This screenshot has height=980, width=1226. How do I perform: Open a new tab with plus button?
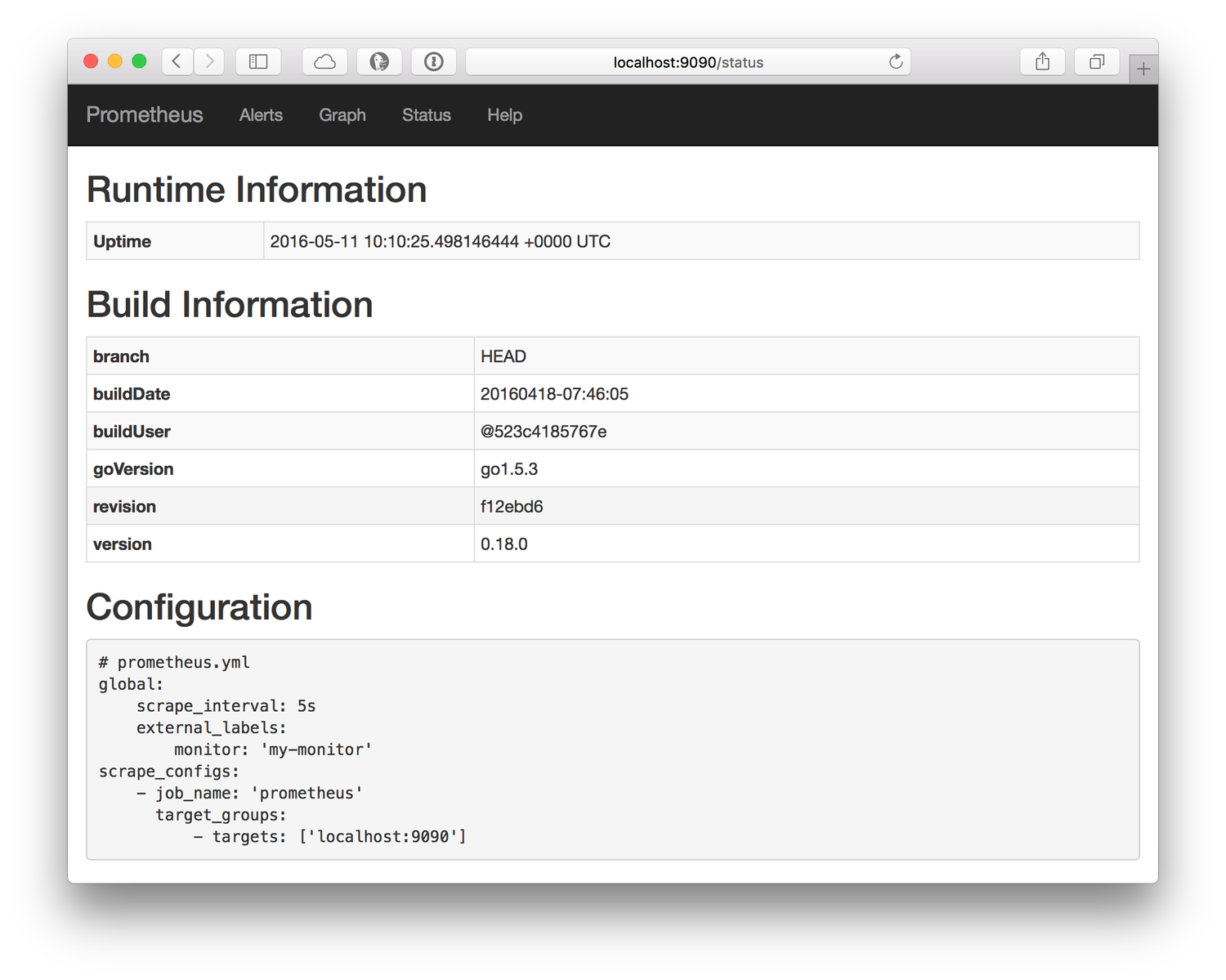tap(1143, 69)
